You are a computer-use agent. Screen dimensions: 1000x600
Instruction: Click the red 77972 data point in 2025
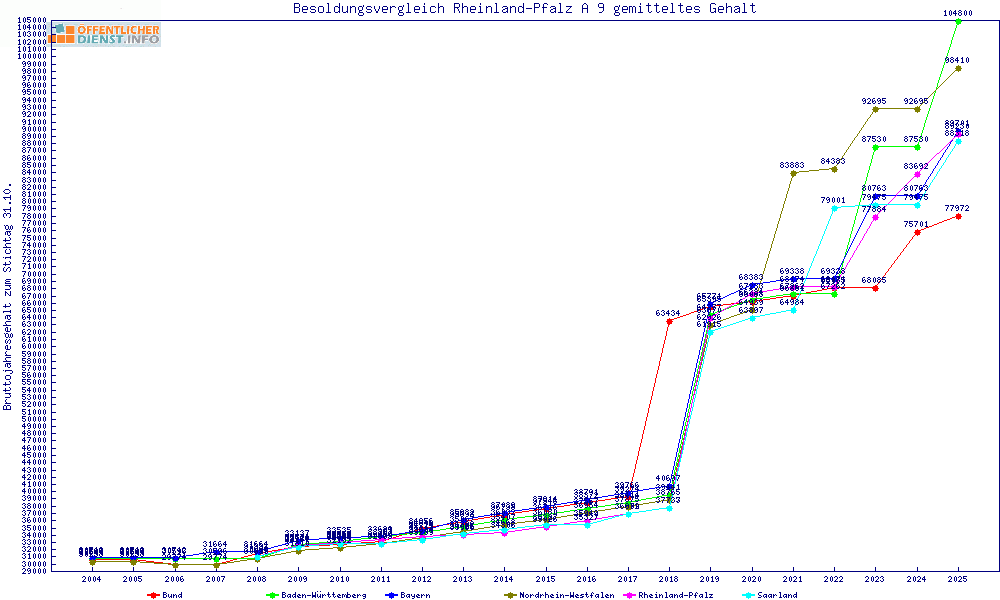958,216
